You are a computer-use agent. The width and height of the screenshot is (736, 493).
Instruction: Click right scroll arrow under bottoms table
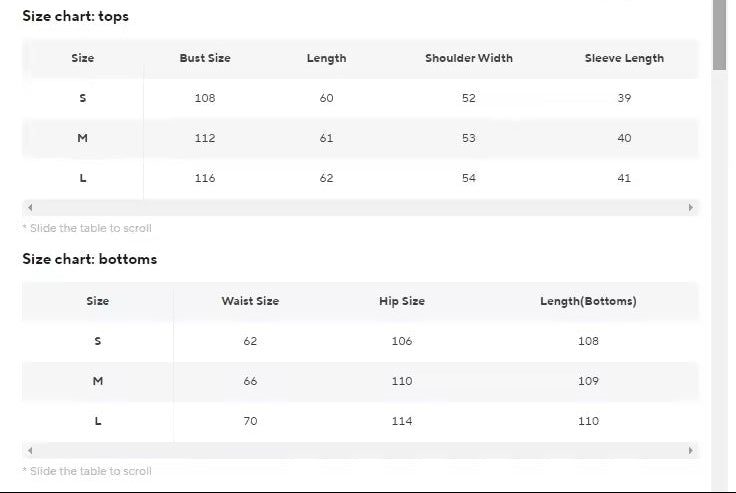tap(691, 451)
